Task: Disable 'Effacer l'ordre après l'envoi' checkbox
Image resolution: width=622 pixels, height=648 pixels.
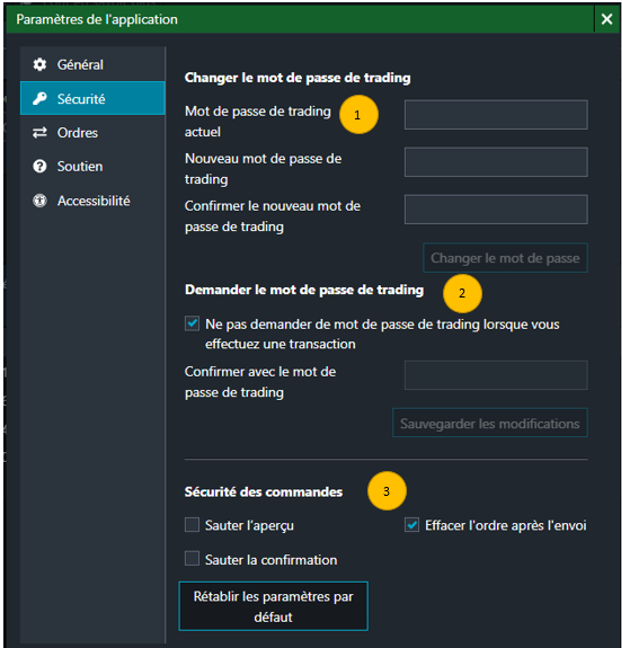Action: [412, 525]
